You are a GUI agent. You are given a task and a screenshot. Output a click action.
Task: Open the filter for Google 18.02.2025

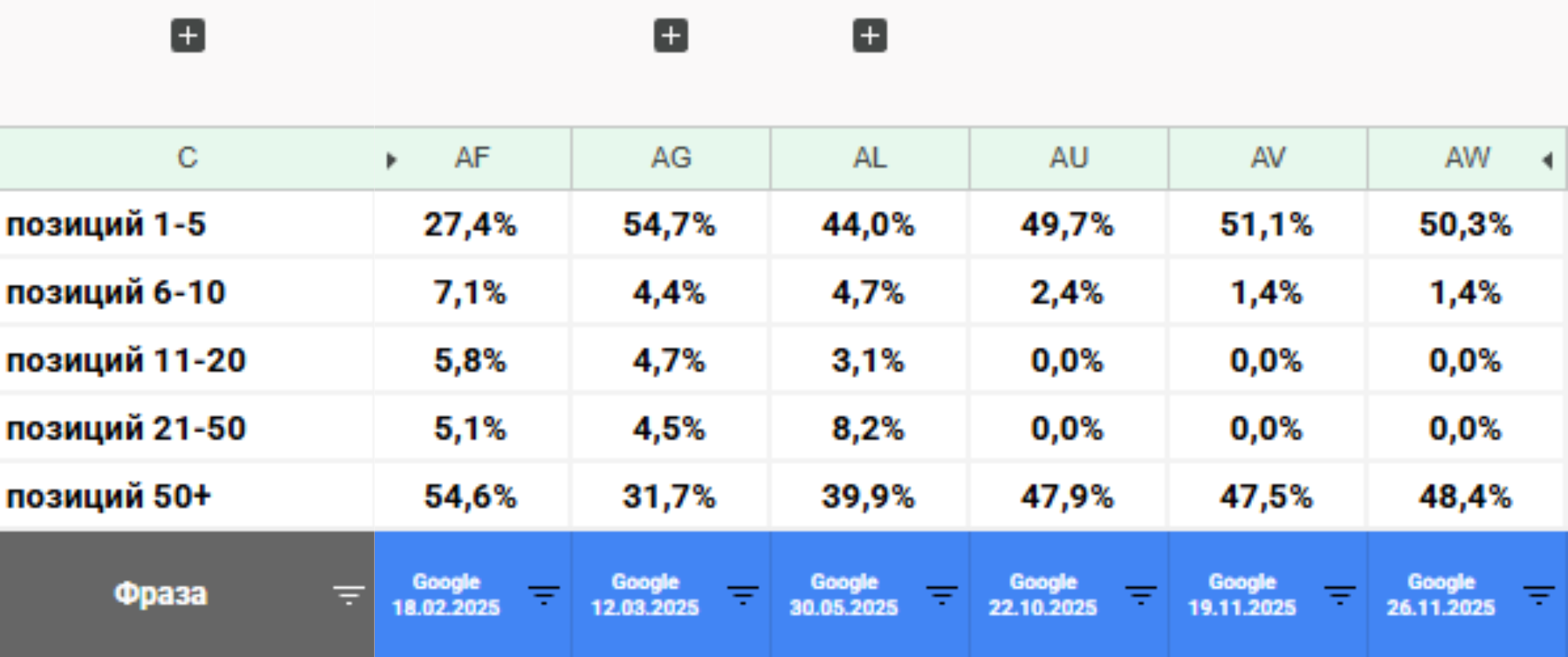coord(543,595)
